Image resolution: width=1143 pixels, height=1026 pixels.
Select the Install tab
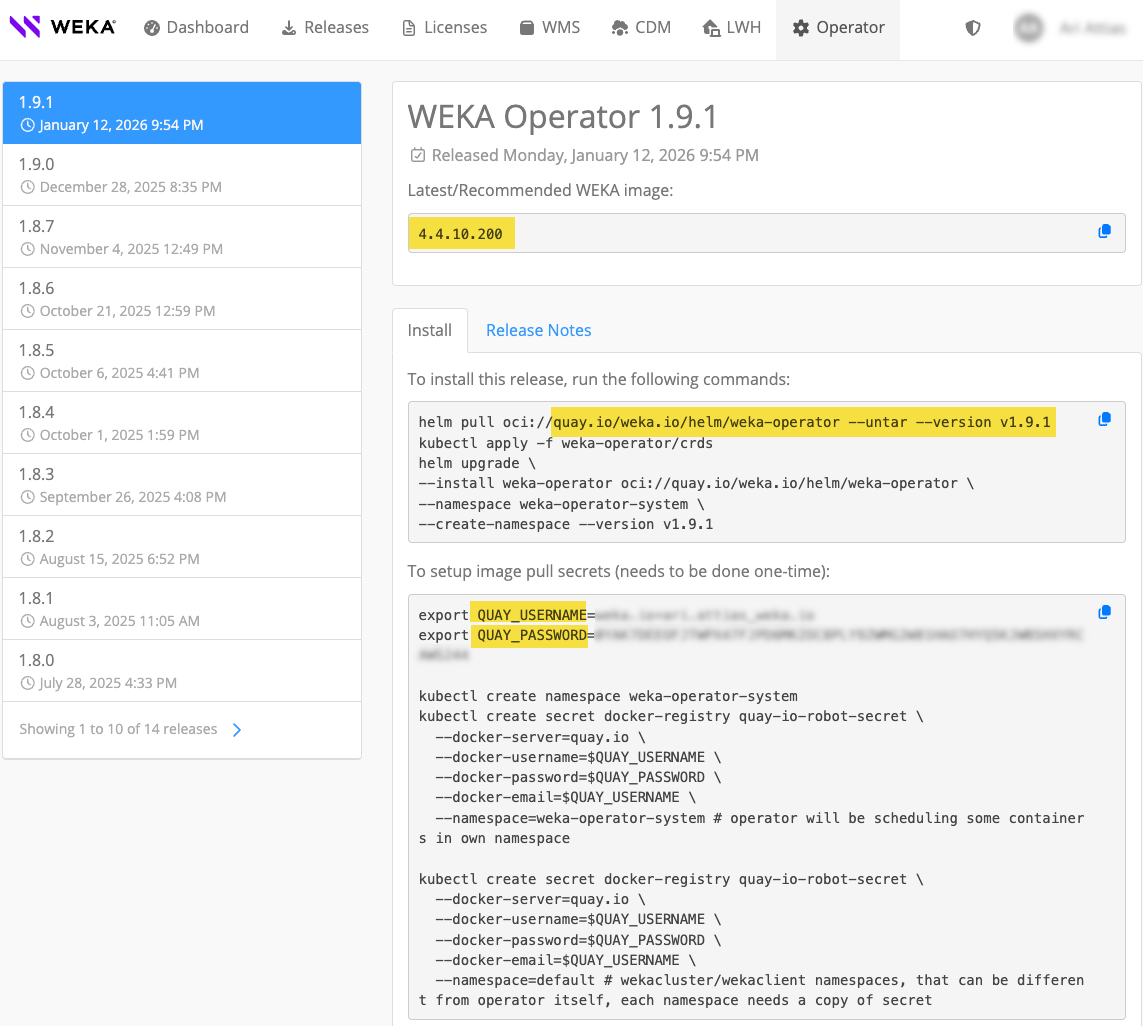pos(429,330)
